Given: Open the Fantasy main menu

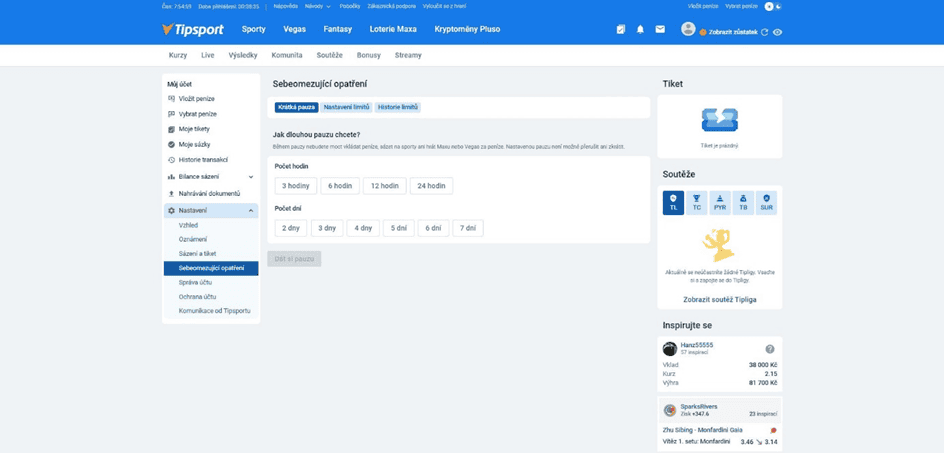Looking at the screenshot, I should [x=338, y=29].
